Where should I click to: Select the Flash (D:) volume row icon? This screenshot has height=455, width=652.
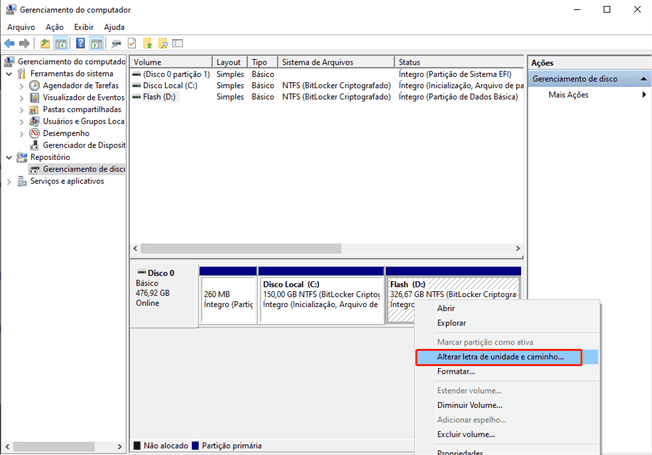click(x=137, y=97)
